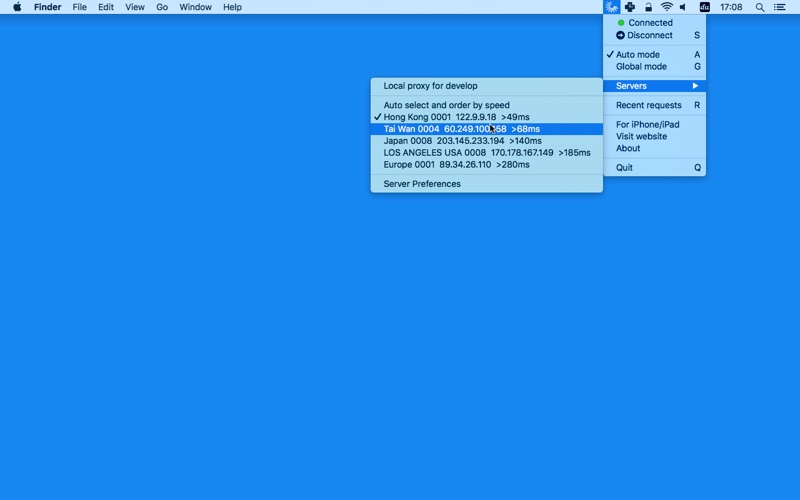Click the dark square menu bar icon
This screenshot has height=500, width=800.
[705, 7]
